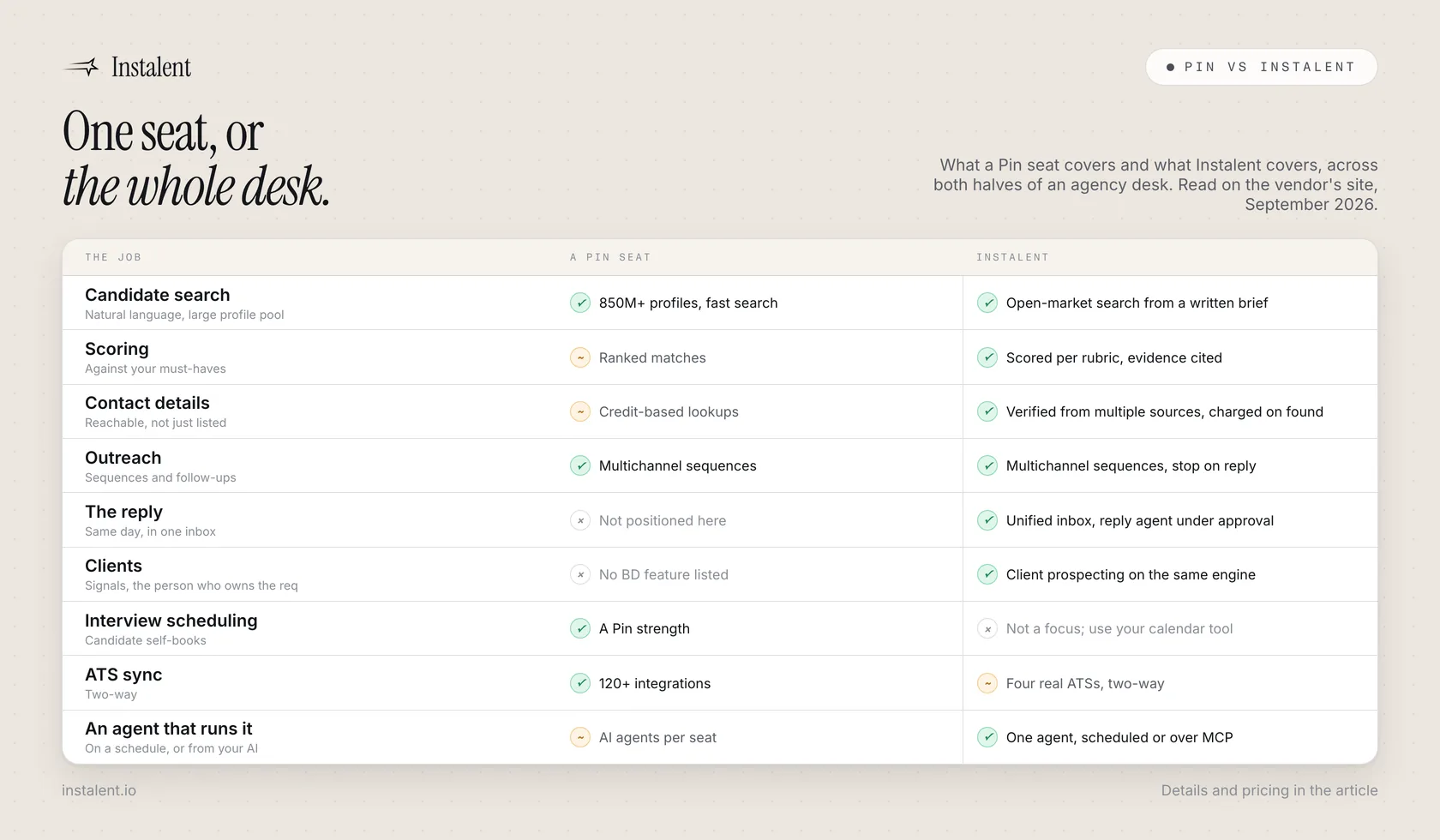This screenshot has width=1440, height=840.
Task: Click 'Against your must-haves' subtitle
Action: 155,369
